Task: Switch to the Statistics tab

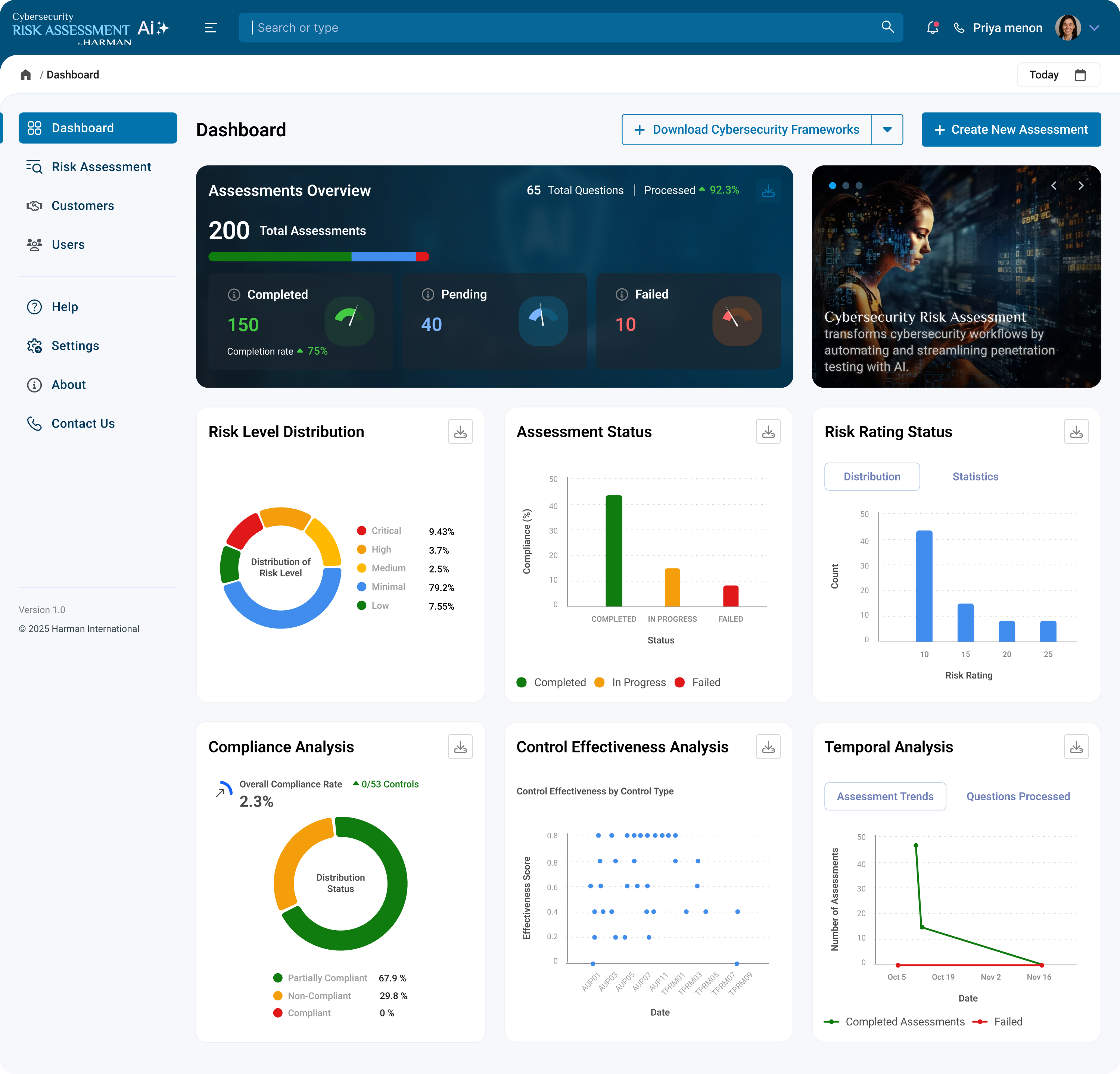Action: pyautogui.click(x=975, y=477)
